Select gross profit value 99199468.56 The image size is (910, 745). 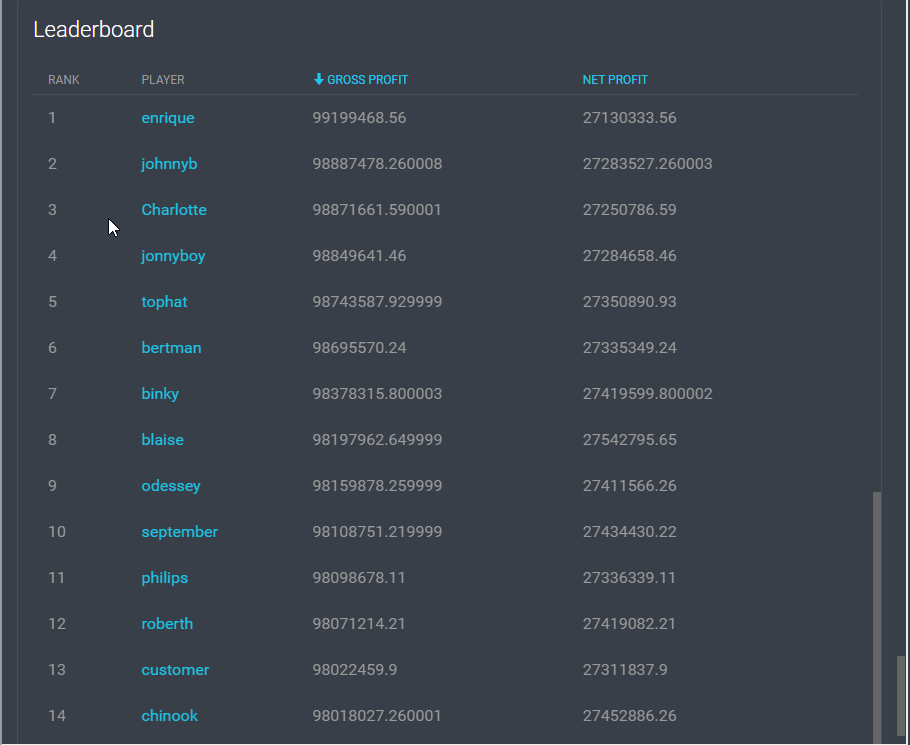pyautogui.click(x=359, y=118)
